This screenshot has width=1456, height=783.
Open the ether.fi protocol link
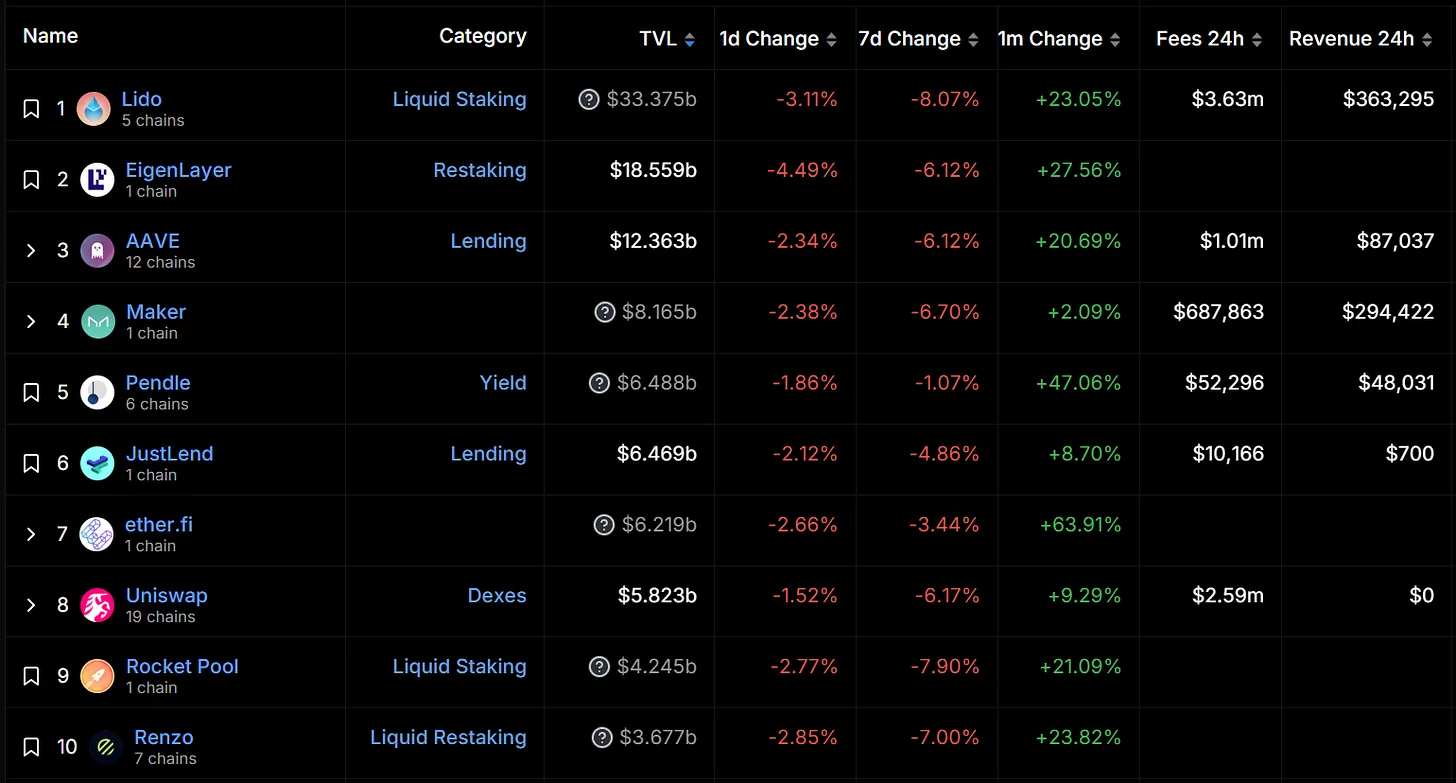(x=159, y=524)
